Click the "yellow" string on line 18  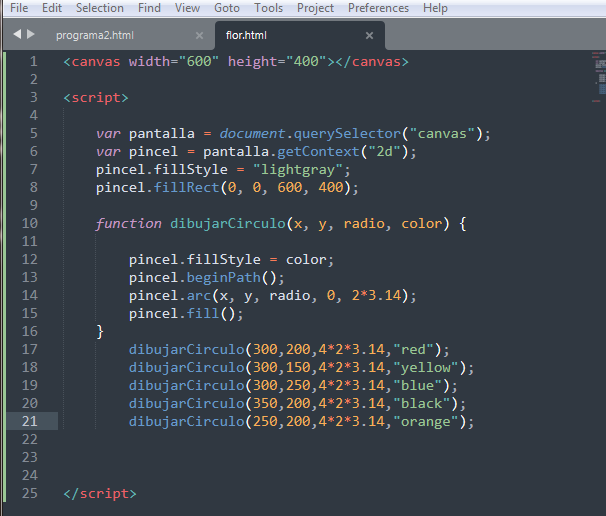click(x=426, y=368)
